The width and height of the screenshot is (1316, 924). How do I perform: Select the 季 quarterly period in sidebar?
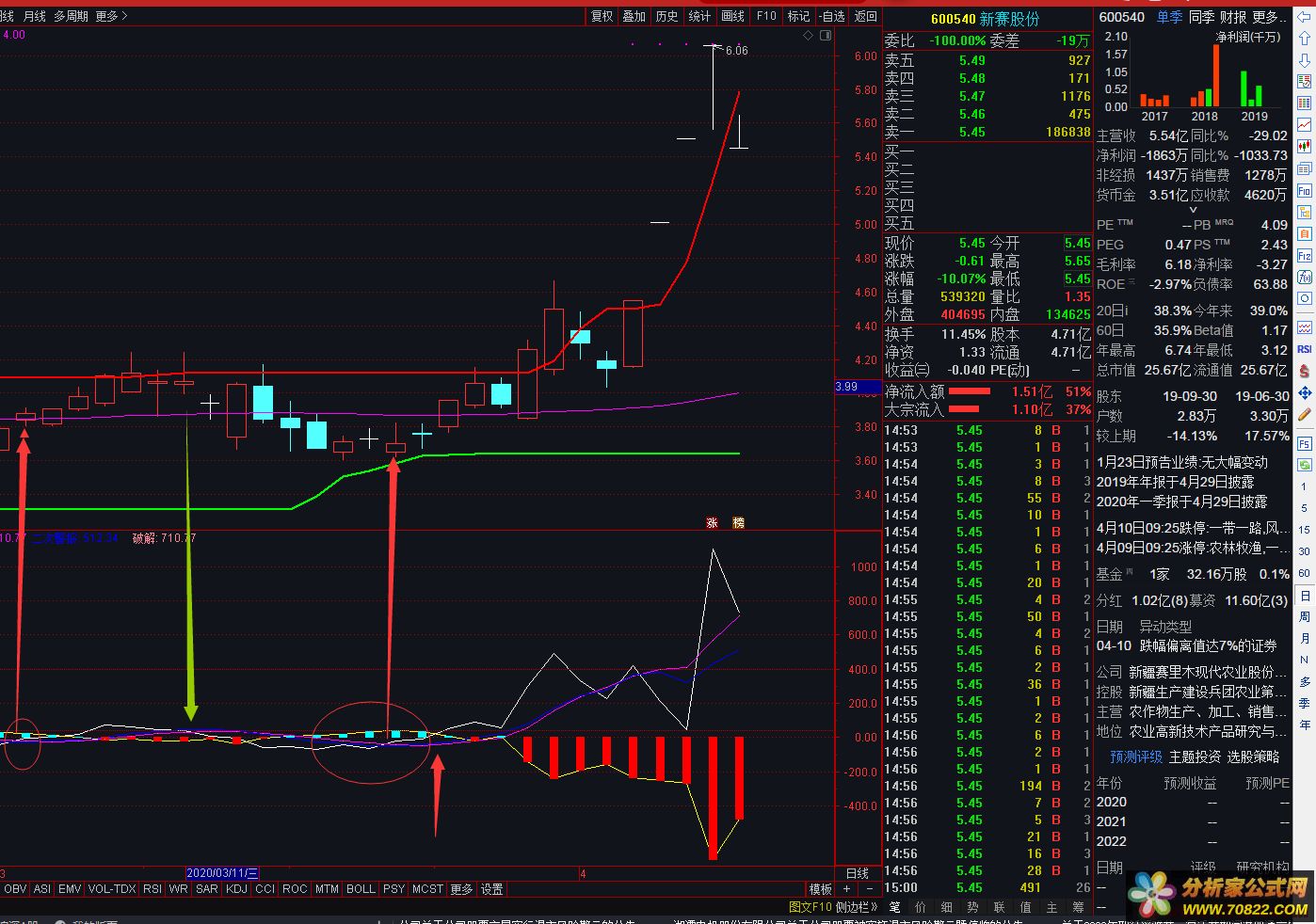(x=1305, y=703)
